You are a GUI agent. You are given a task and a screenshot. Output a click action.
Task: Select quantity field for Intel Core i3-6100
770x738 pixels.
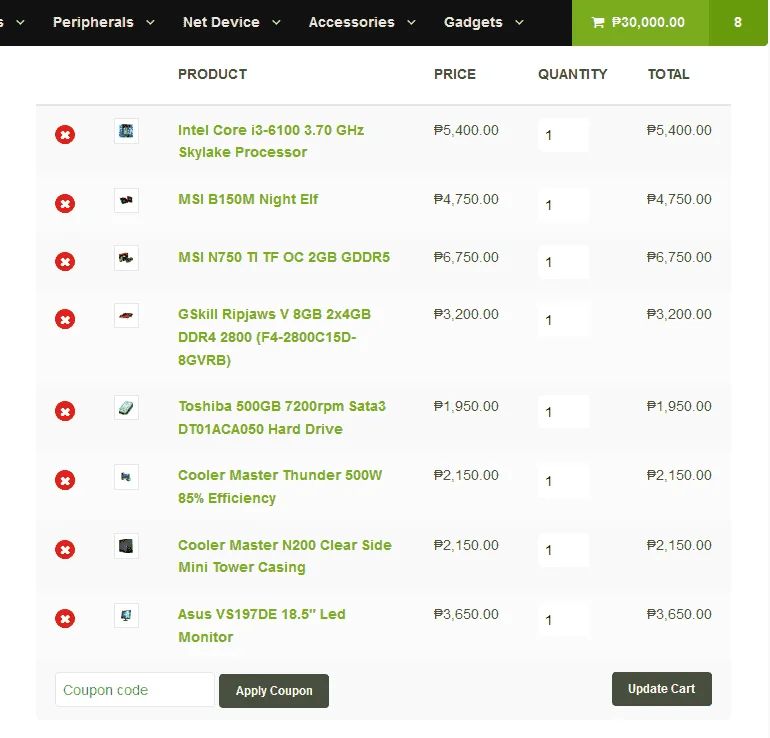click(564, 135)
